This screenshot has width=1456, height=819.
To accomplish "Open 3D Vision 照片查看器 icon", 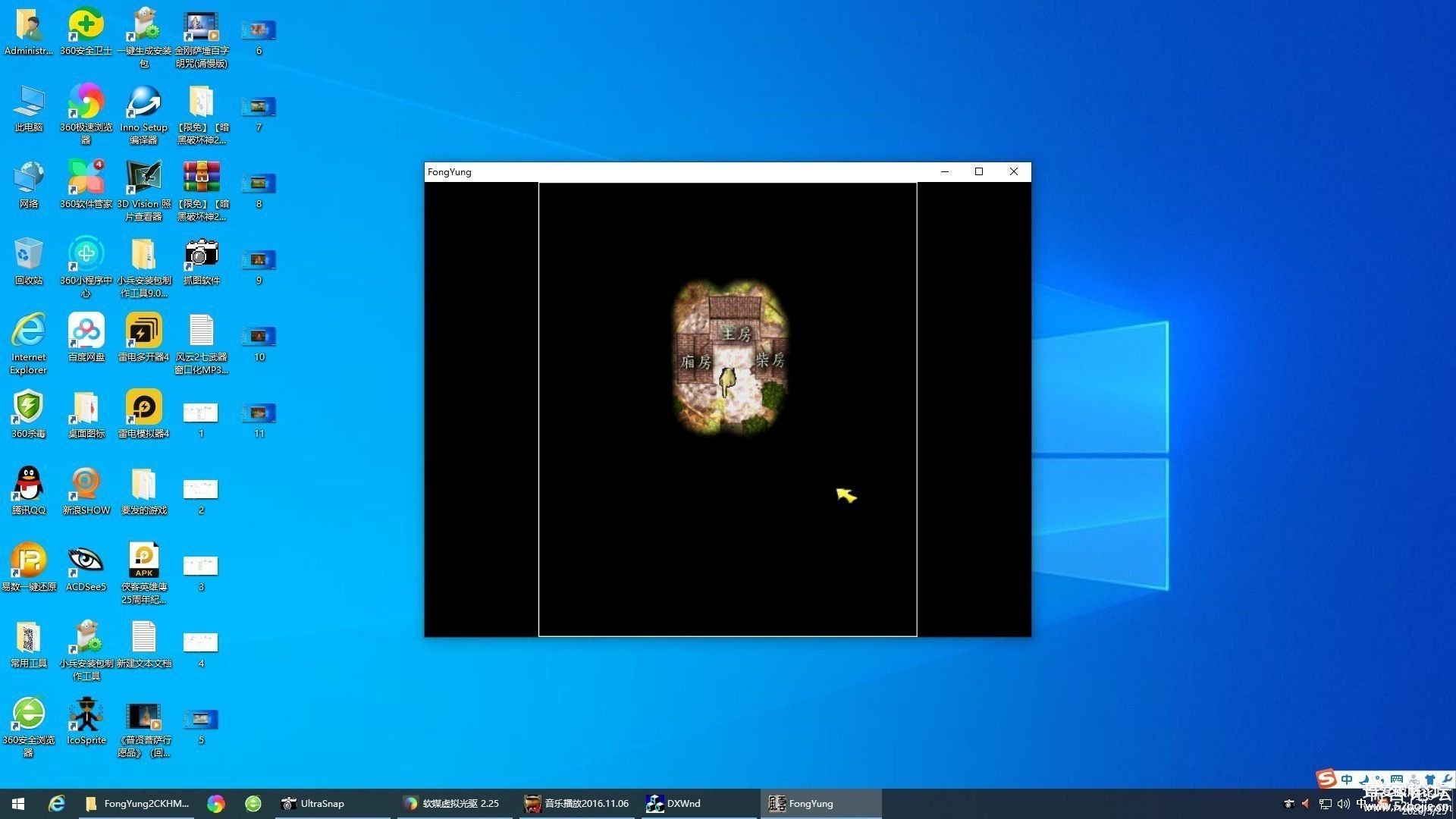I will pyautogui.click(x=143, y=191).
